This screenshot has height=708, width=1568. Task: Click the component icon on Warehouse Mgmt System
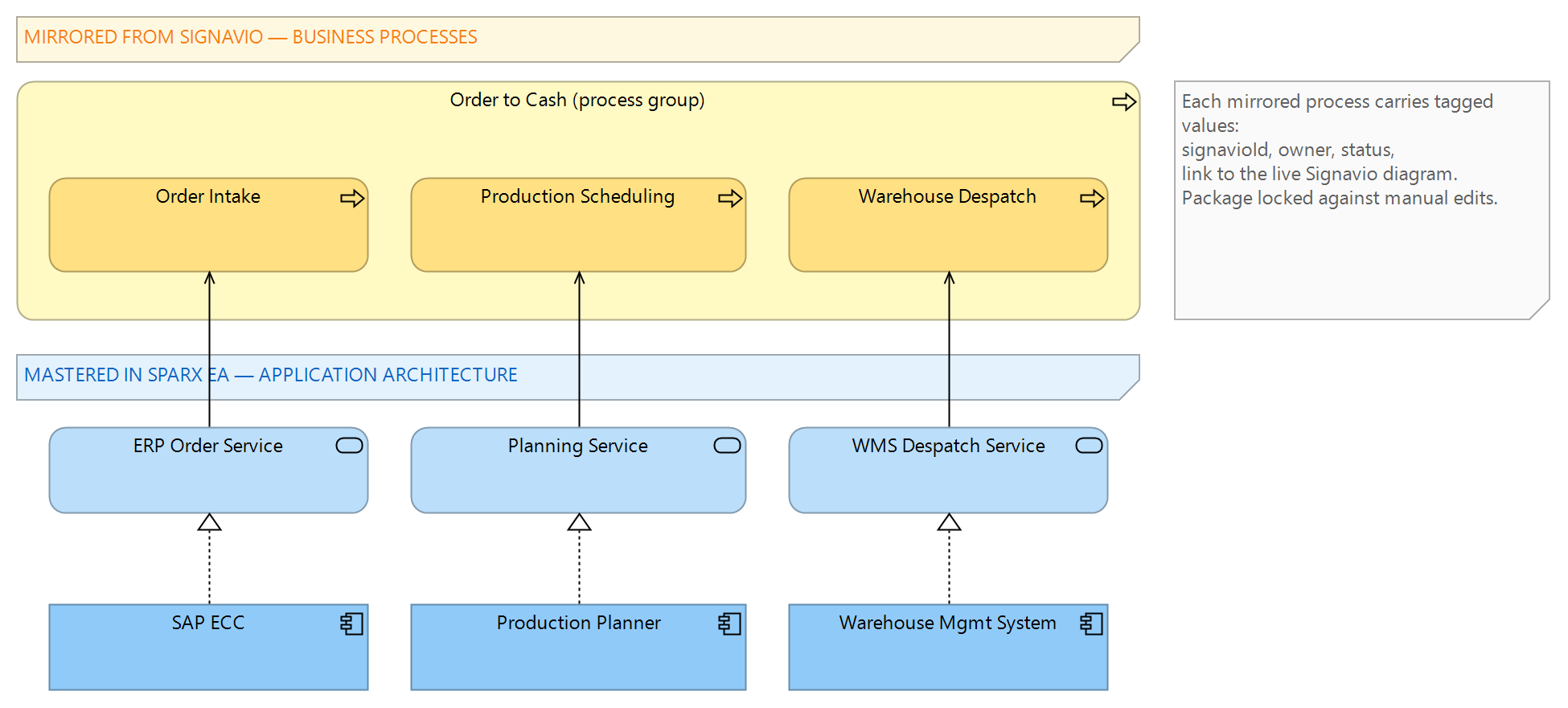pos(1092,624)
